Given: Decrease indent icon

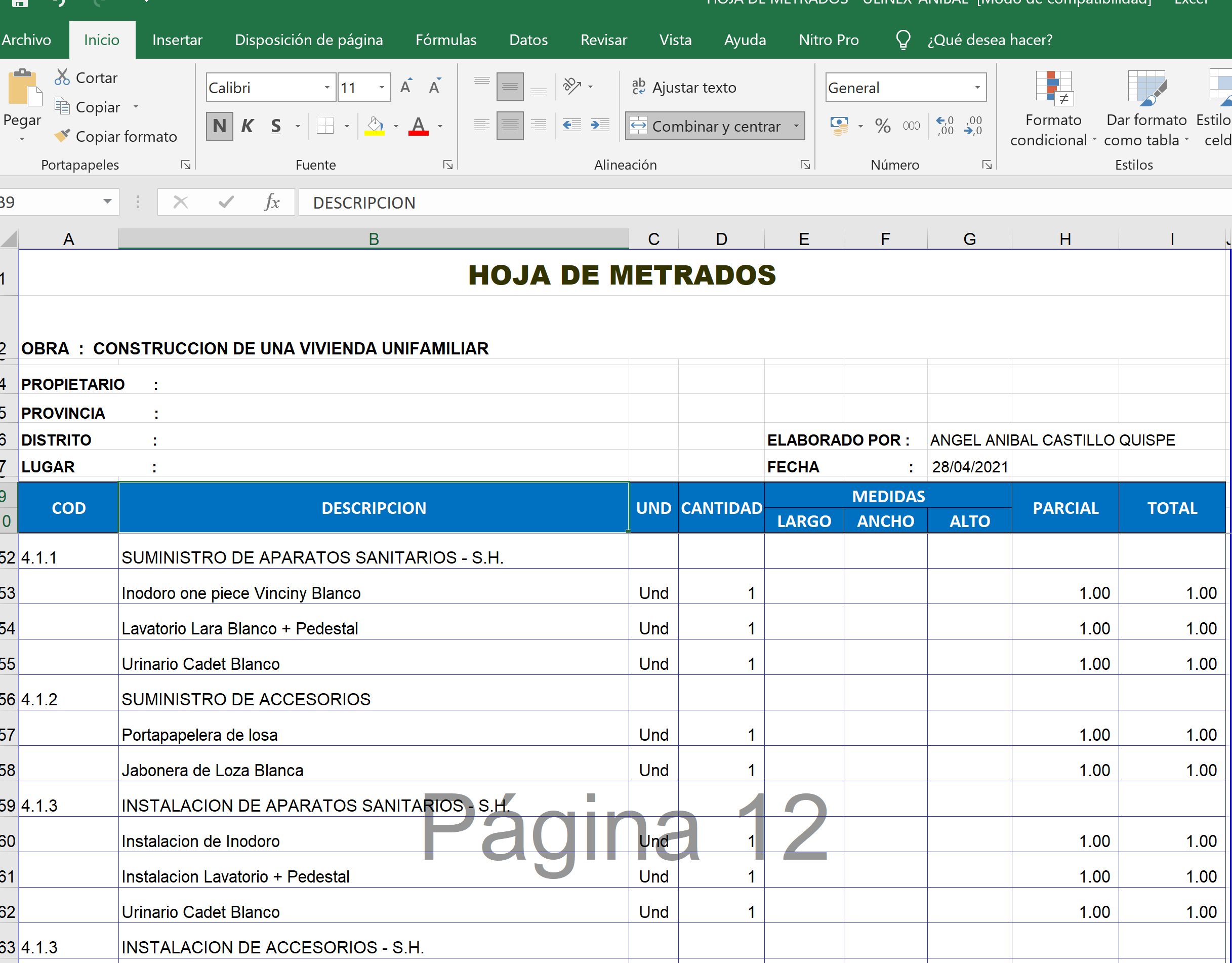Looking at the screenshot, I should click(x=572, y=125).
